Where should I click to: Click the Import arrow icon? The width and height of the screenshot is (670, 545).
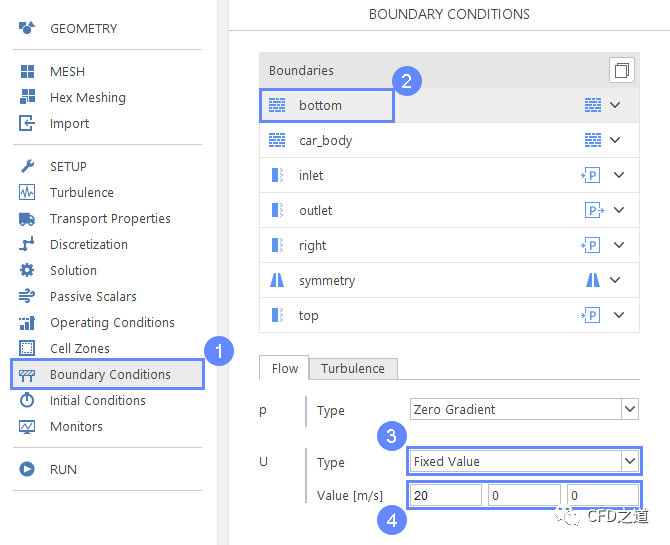(28, 123)
